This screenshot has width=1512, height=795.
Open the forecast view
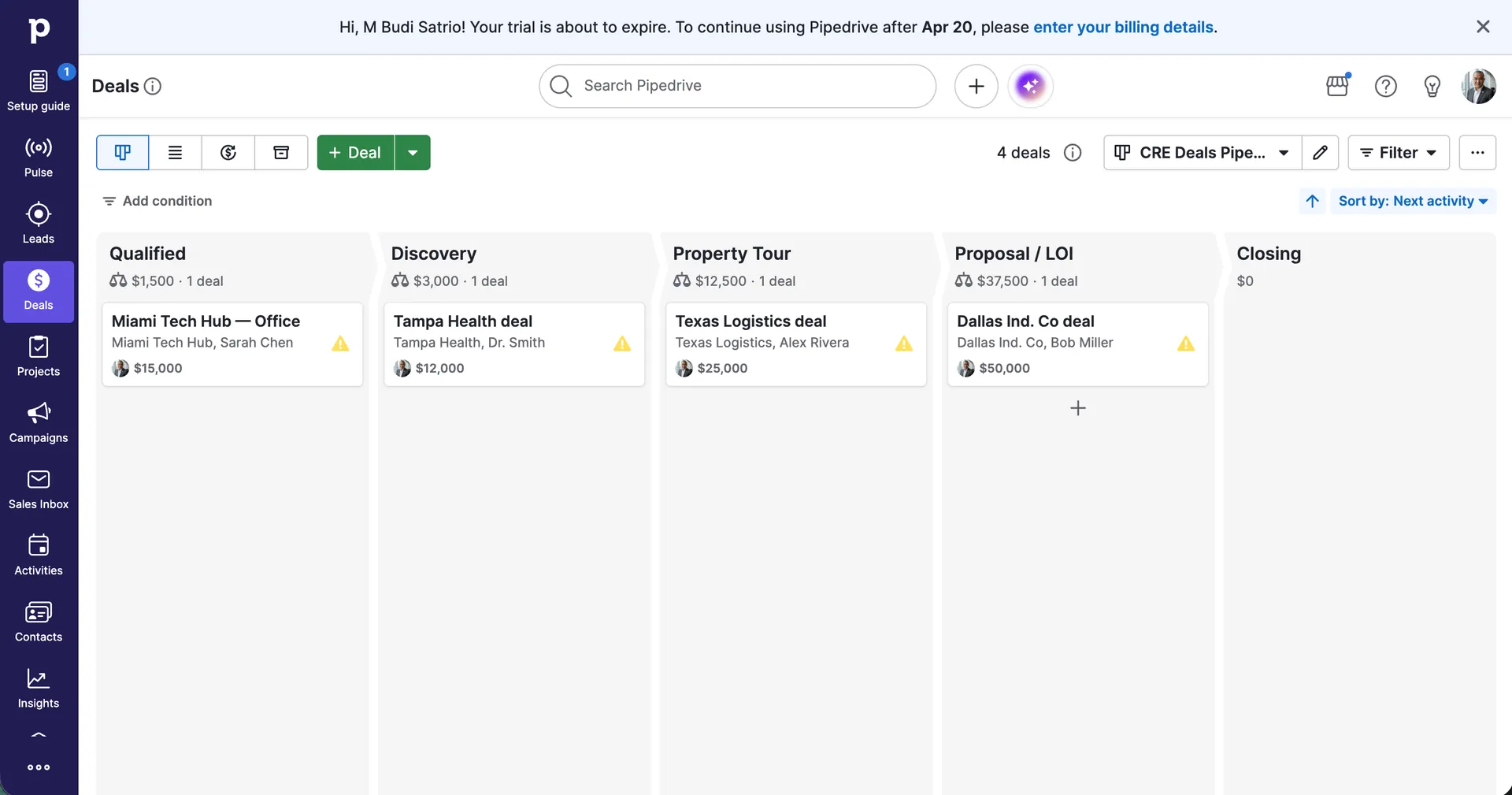pos(228,152)
